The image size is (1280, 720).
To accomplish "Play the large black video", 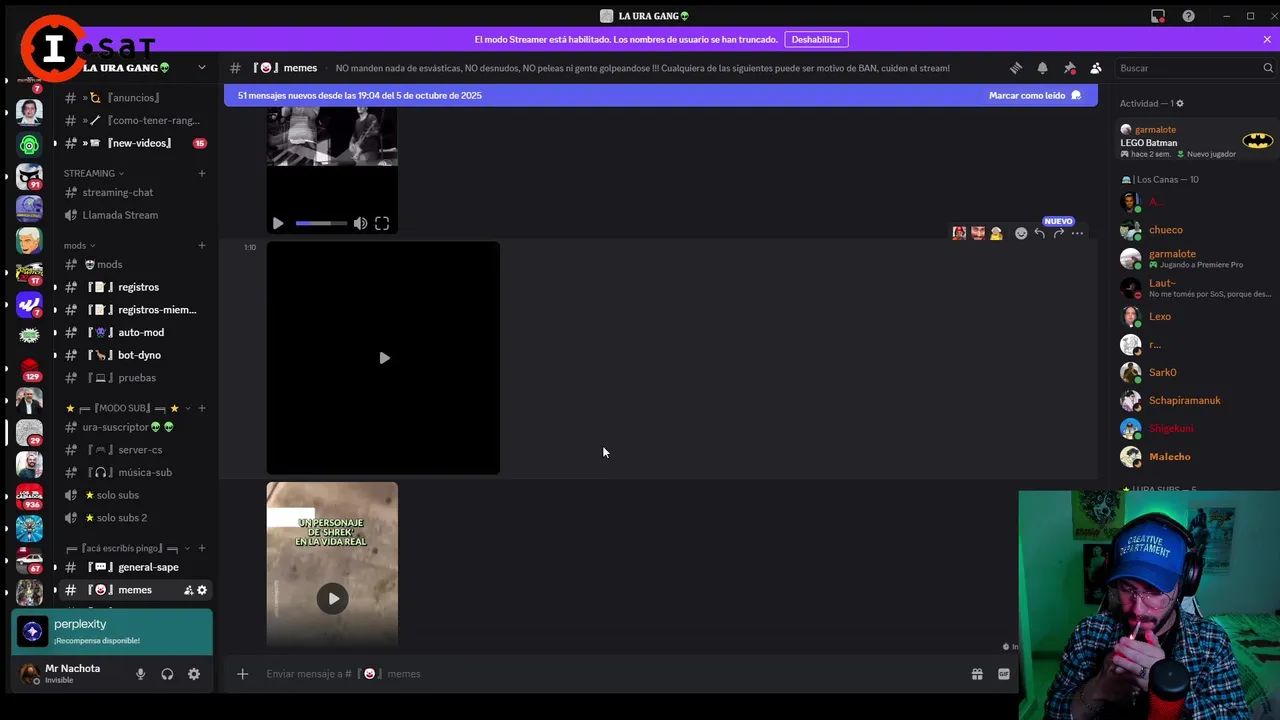I will [x=384, y=358].
